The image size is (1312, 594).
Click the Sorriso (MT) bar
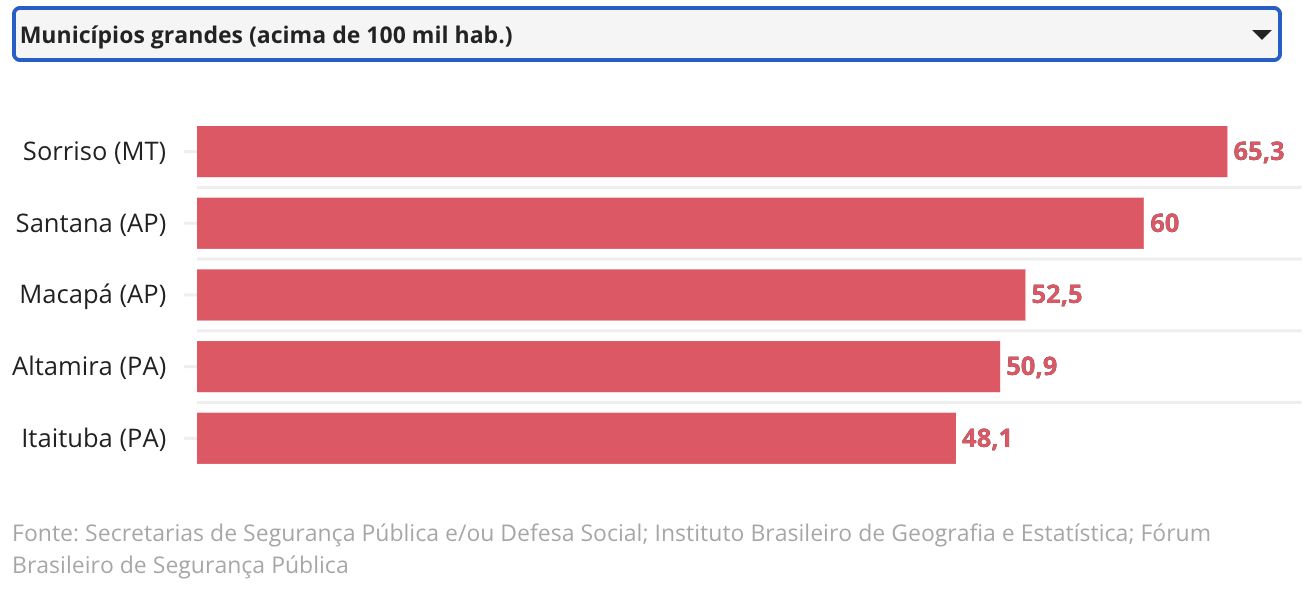pyautogui.click(x=711, y=152)
